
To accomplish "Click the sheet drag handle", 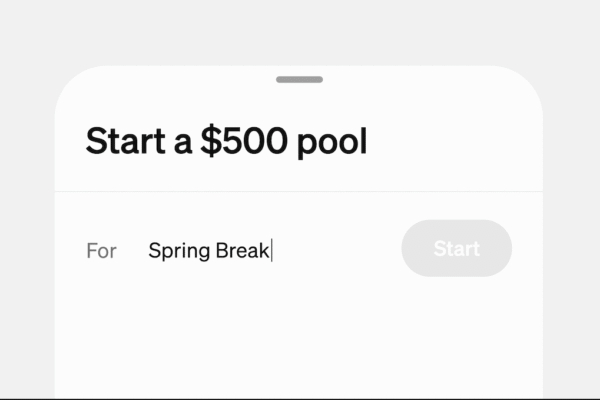I will 299,79.
